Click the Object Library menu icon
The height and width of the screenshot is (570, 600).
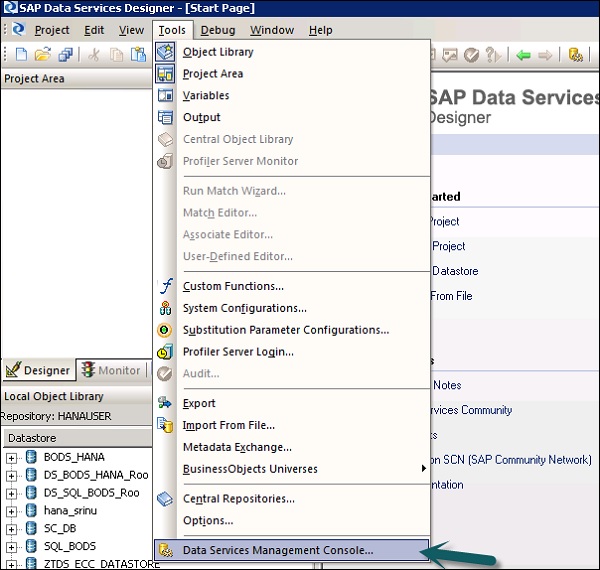click(x=165, y=52)
